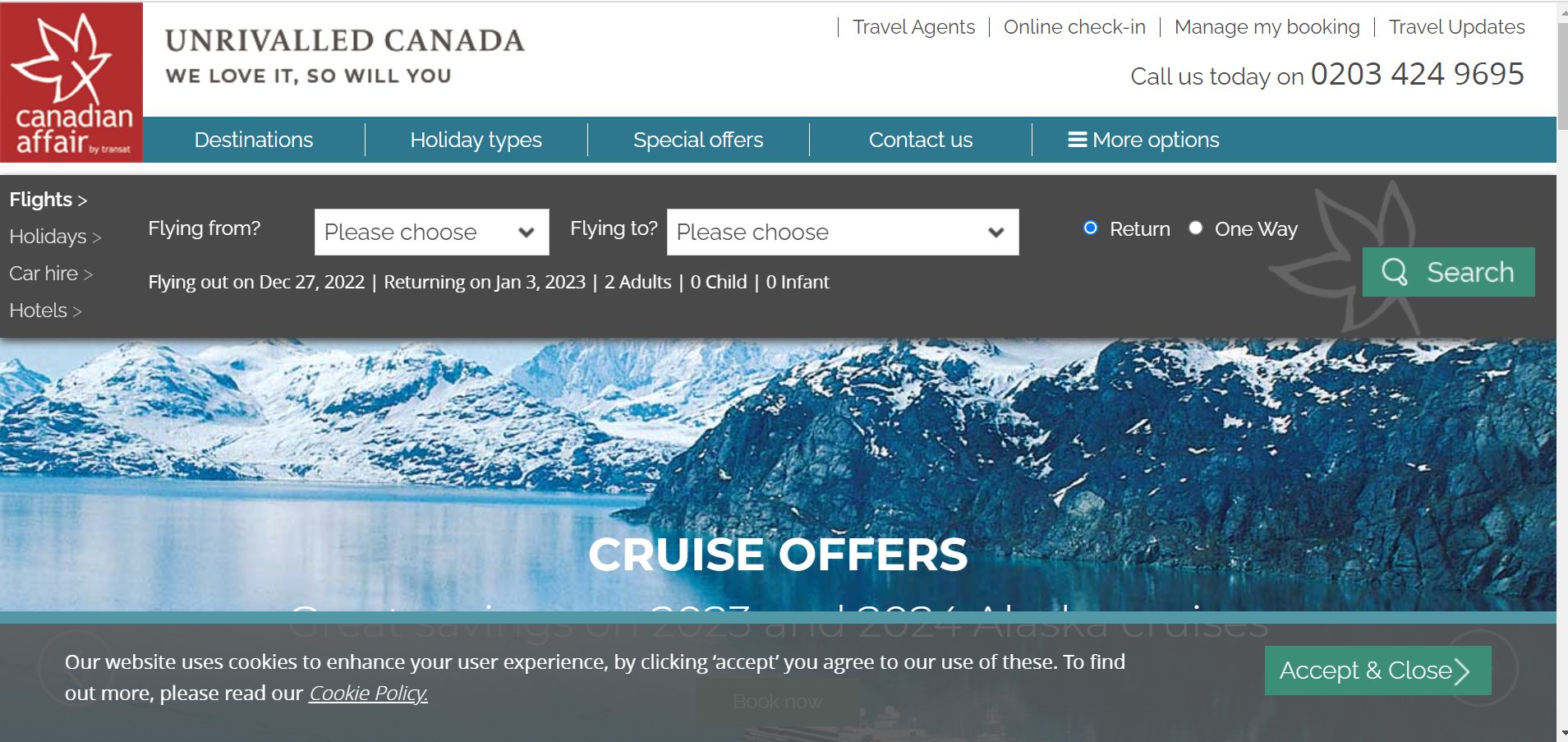1568x742 pixels.
Task: Click the More options hamburger icon
Action: pos(1077,140)
